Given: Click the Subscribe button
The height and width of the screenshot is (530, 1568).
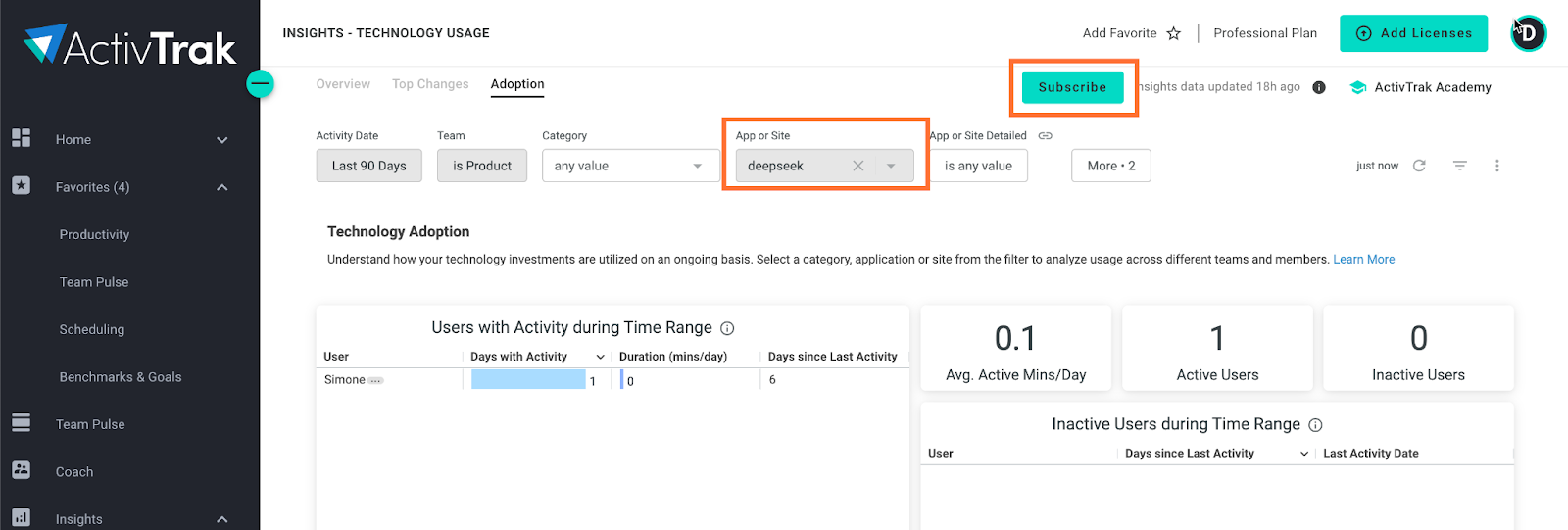Looking at the screenshot, I should click(x=1072, y=87).
